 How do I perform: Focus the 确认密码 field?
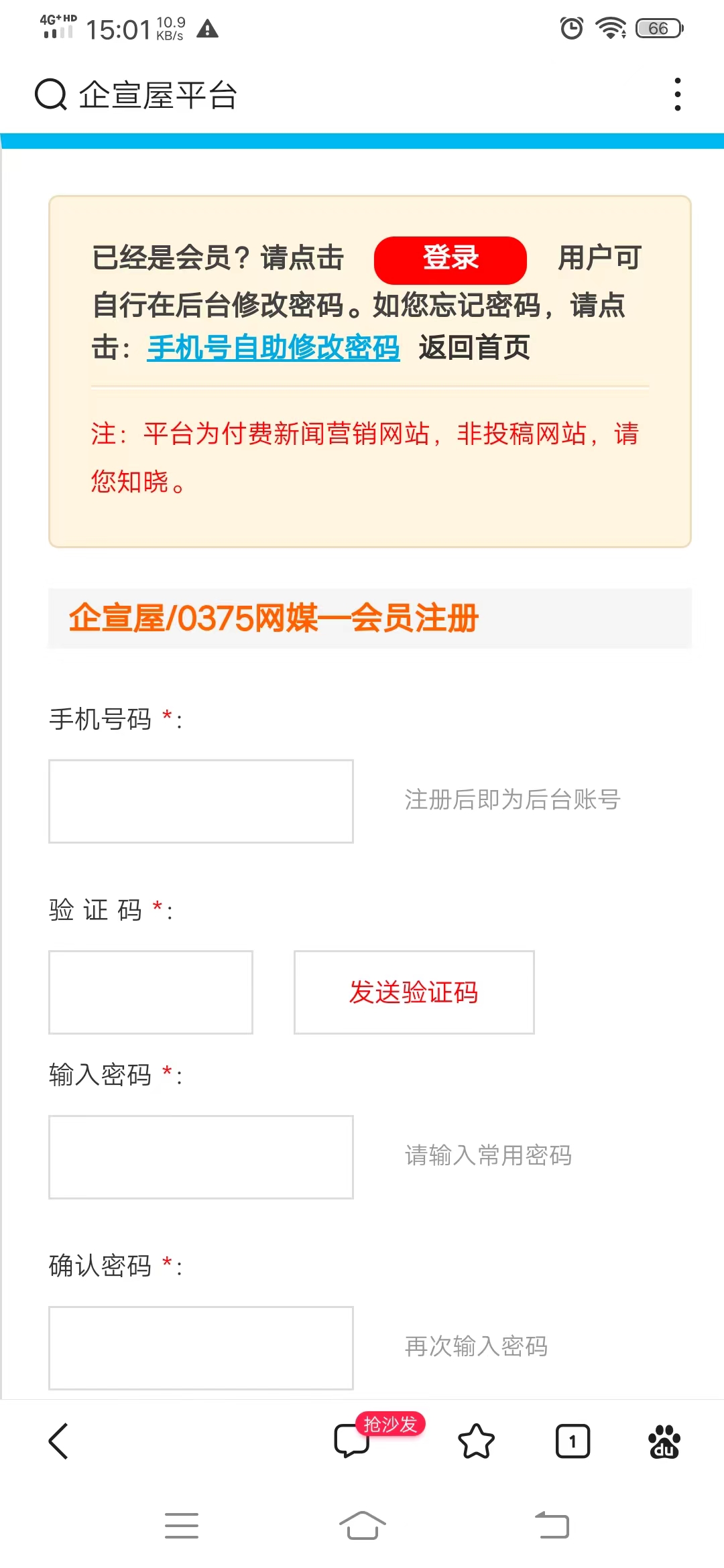coord(201,1348)
